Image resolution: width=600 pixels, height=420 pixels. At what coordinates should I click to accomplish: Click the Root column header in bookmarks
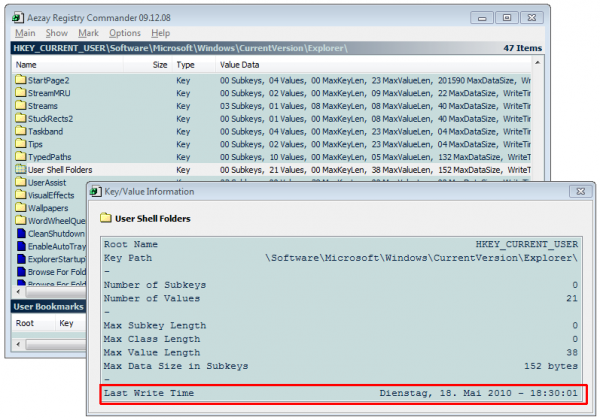[x=34, y=323]
